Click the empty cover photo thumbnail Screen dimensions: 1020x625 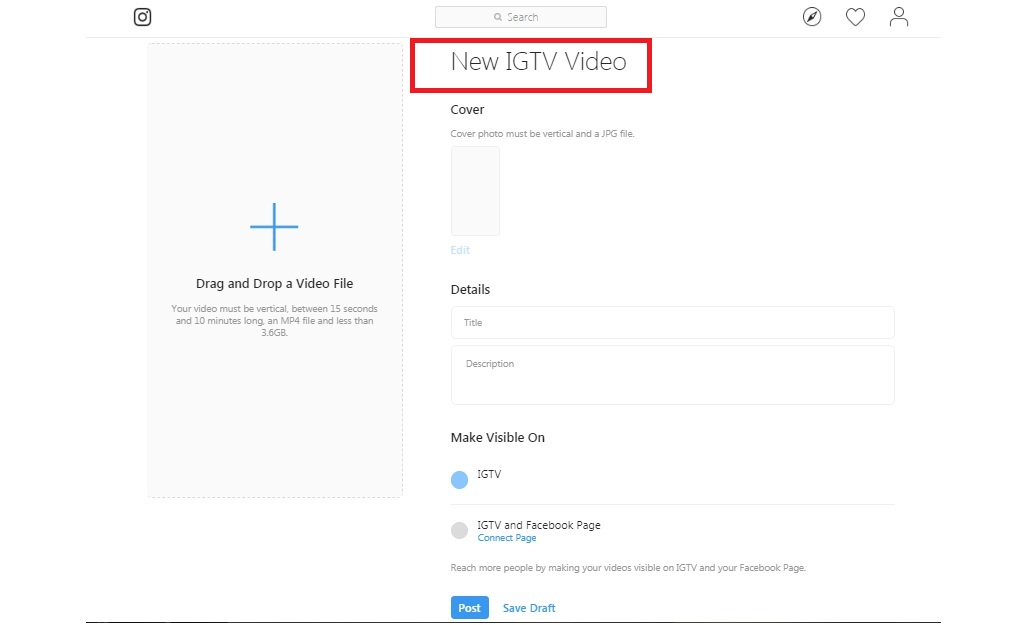(x=475, y=191)
